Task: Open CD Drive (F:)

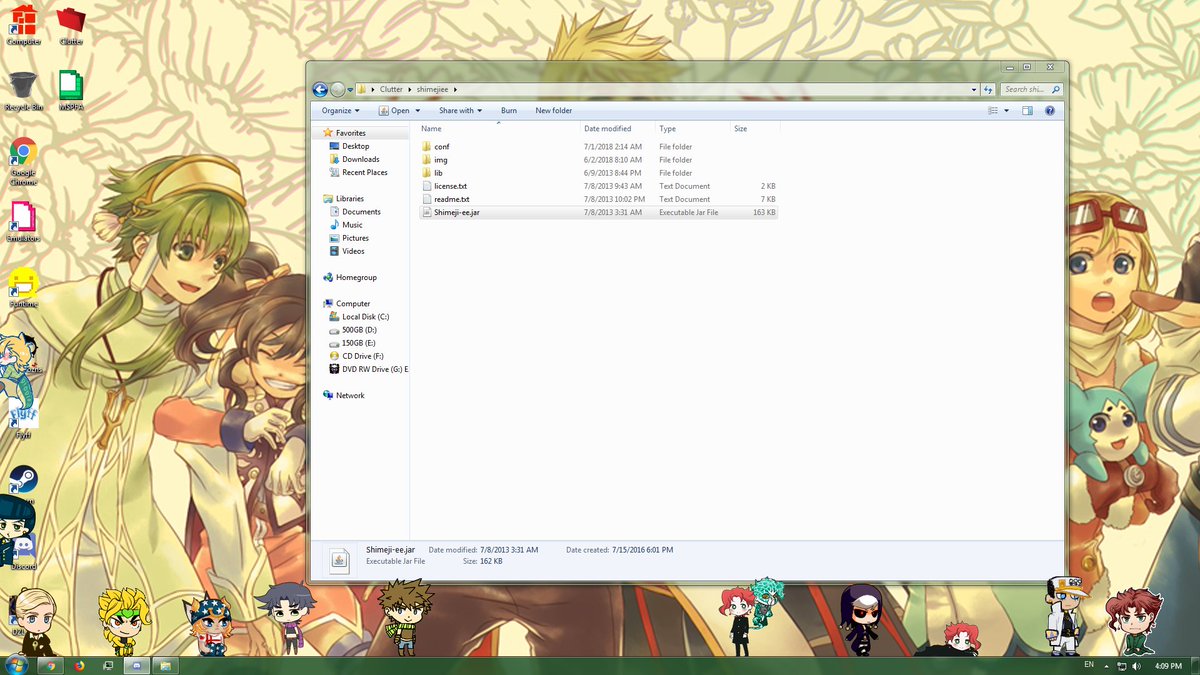Action: pyautogui.click(x=362, y=356)
